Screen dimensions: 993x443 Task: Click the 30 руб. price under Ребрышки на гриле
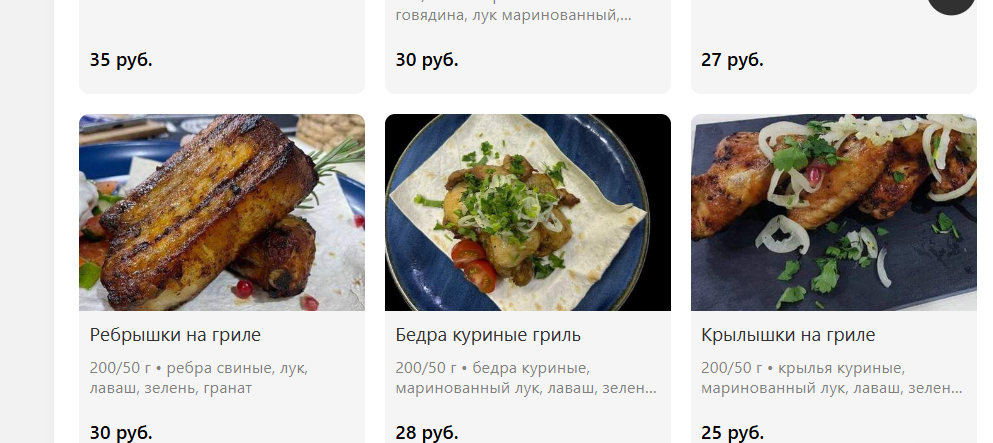pyautogui.click(x=121, y=433)
